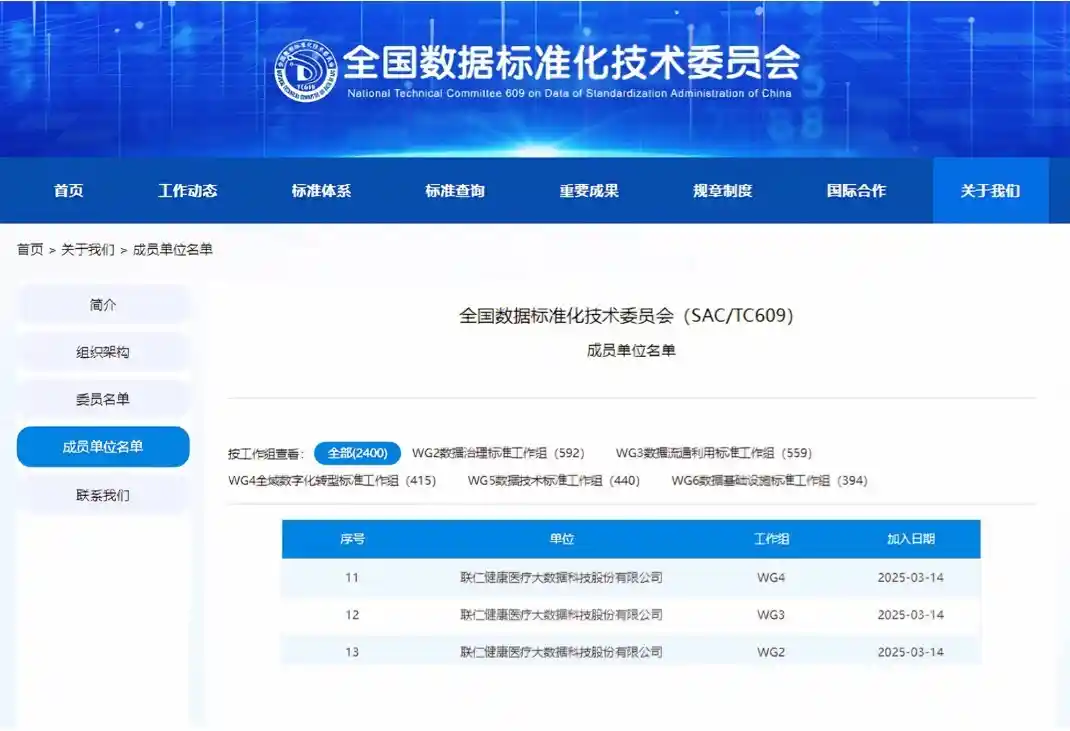The image size is (1070, 731).
Task: Click the 序号 column header
Action: click(x=352, y=539)
